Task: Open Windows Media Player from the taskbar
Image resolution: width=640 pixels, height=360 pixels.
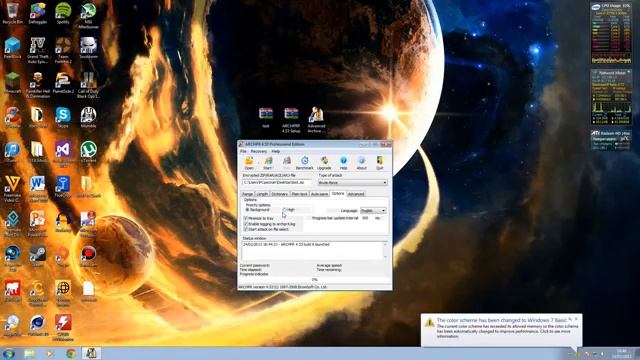Action: (x=50, y=353)
